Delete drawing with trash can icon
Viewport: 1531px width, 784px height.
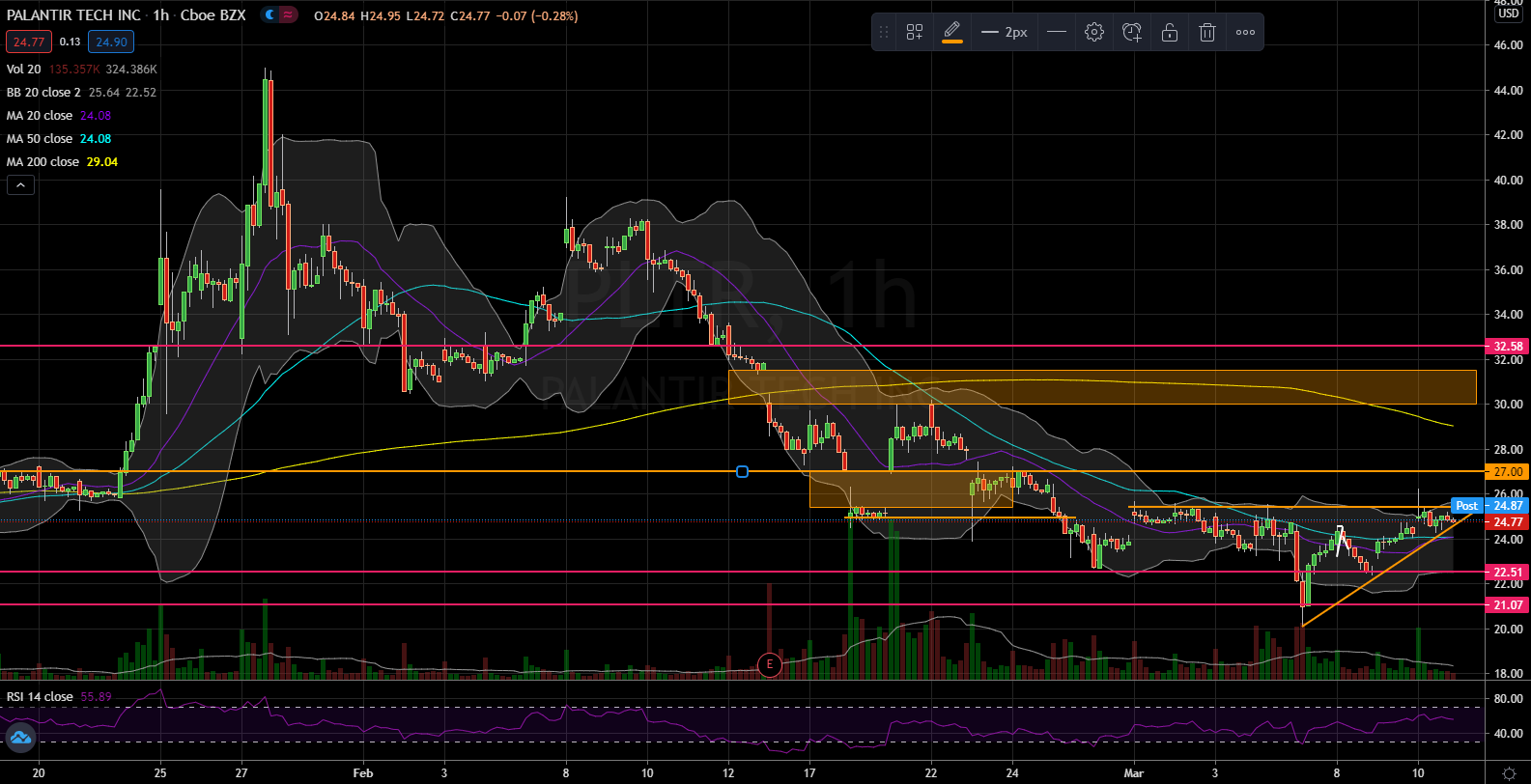pyautogui.click(x=1206, y=32)
